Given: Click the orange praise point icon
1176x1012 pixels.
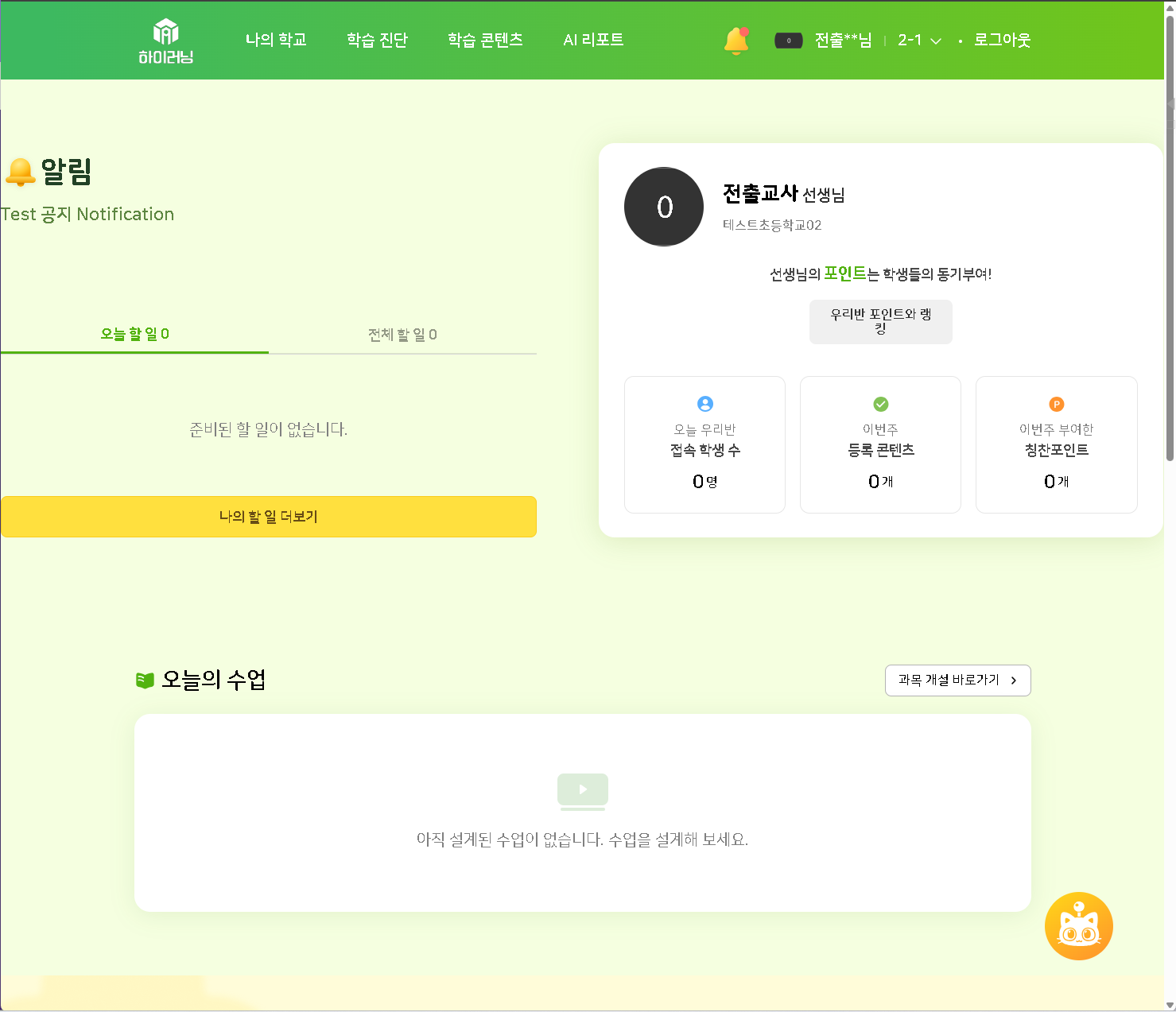Looking at the screenshot, I should 1056,404.
